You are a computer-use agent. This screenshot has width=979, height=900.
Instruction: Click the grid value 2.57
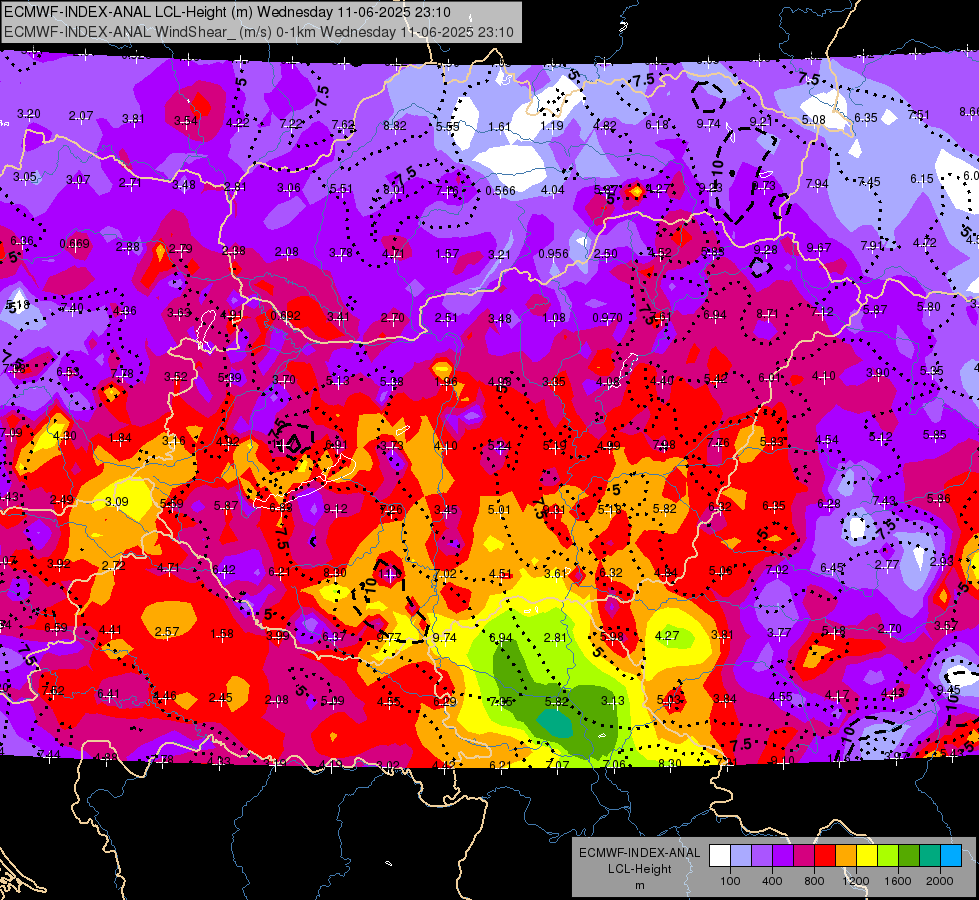(167, 631)
